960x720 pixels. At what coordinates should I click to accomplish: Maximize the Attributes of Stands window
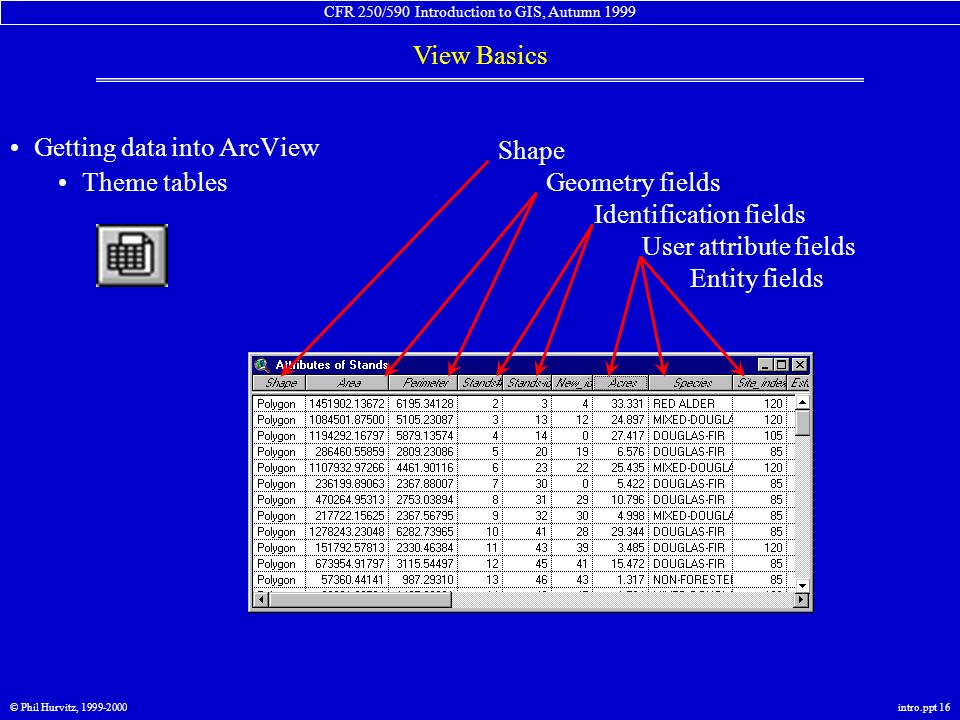coord(781,365)
